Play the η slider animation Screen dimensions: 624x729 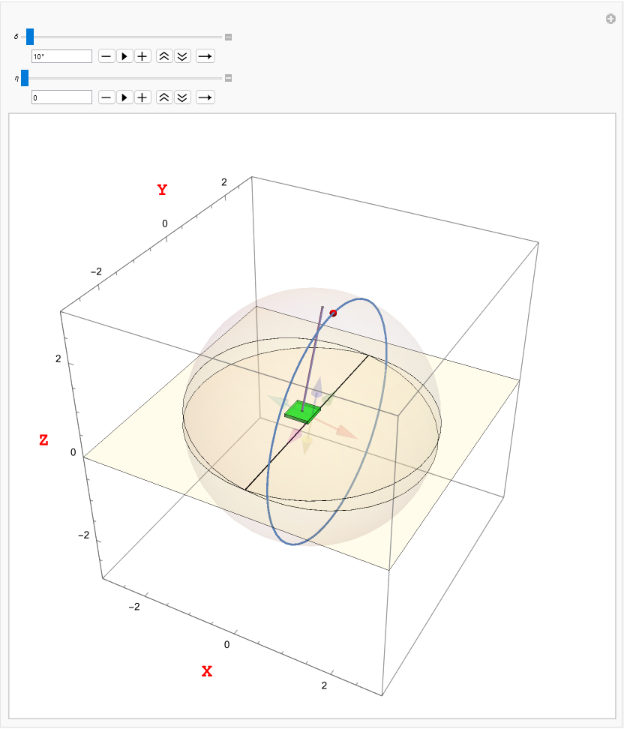124,97
